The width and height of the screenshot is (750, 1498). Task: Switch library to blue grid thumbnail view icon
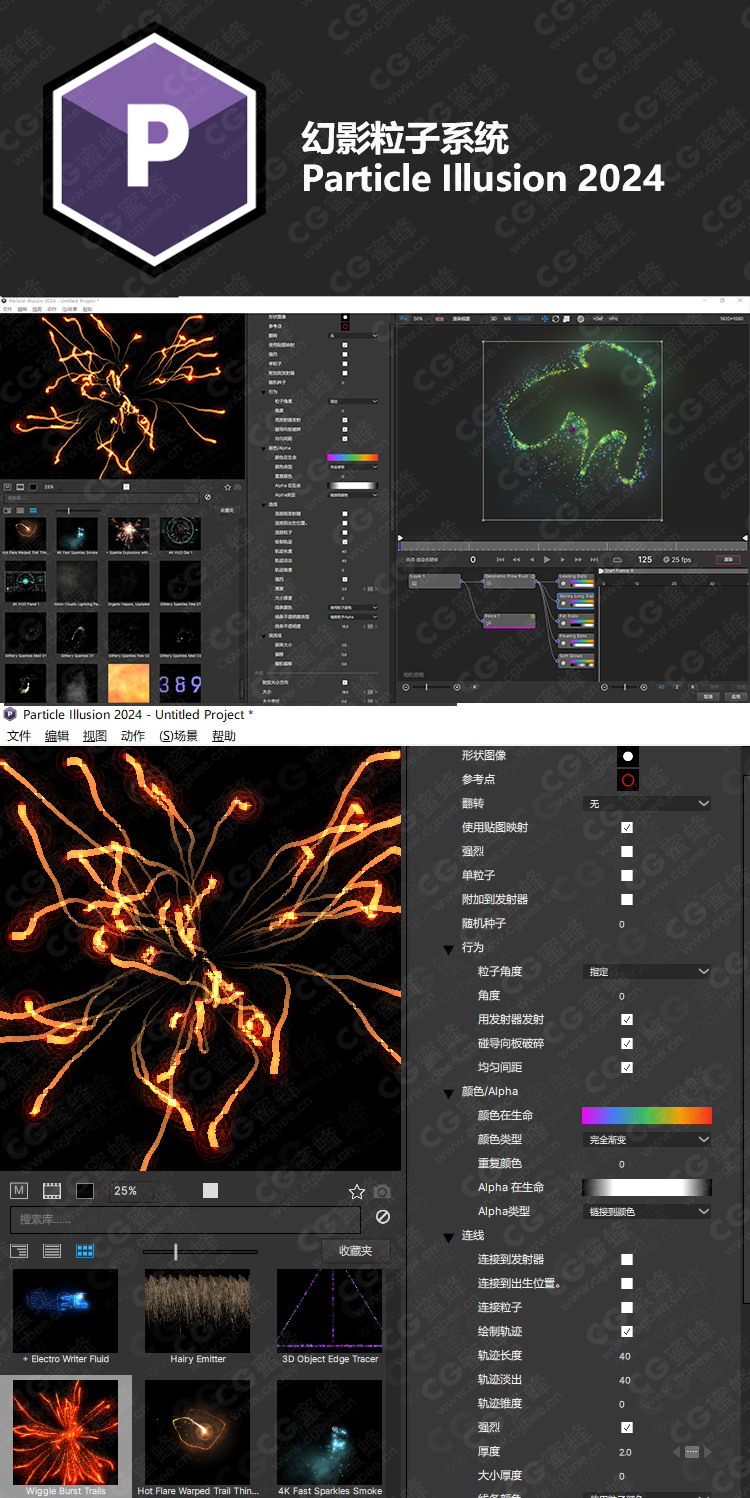click(x=85, y=1251)
